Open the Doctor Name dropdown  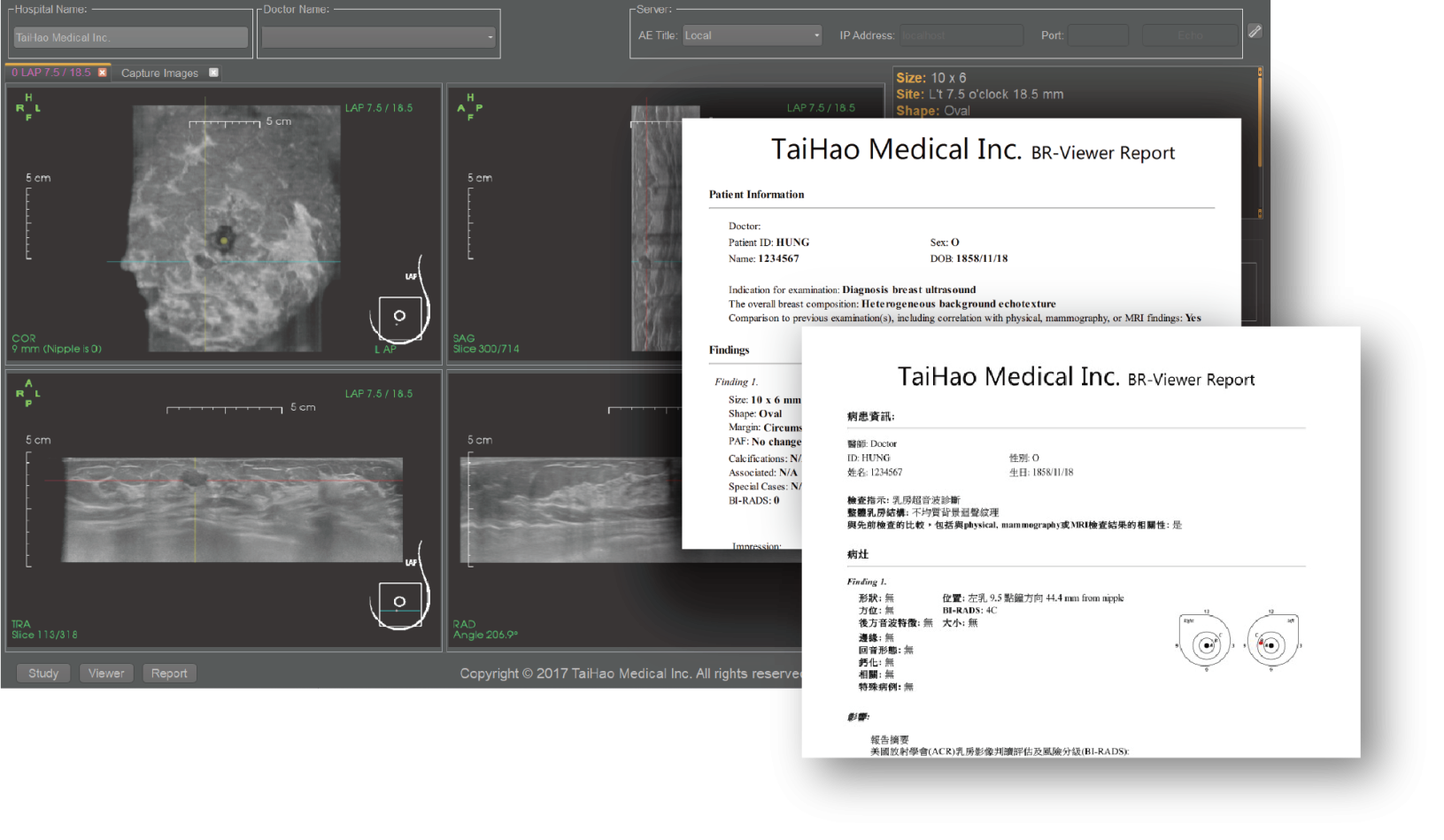coord(379,37)
